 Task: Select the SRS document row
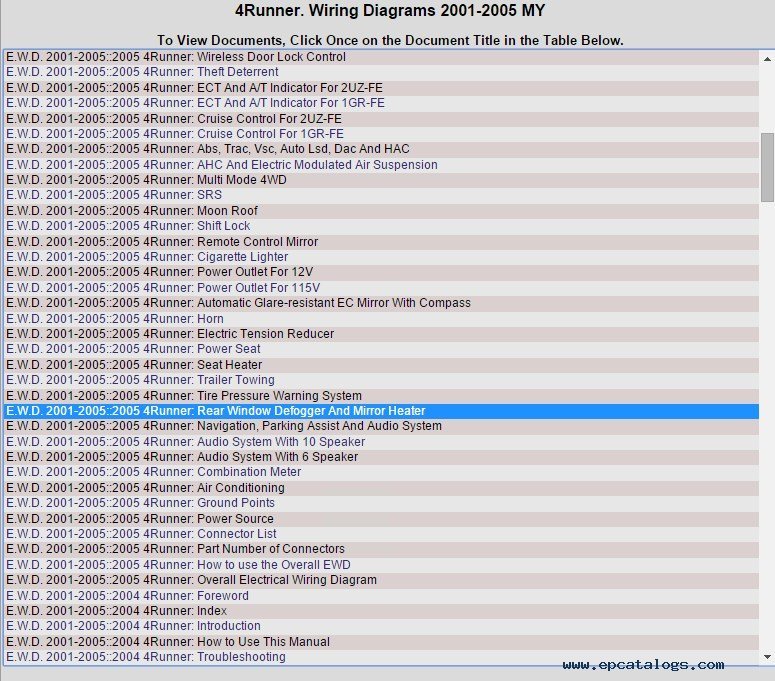coord(381,195)
